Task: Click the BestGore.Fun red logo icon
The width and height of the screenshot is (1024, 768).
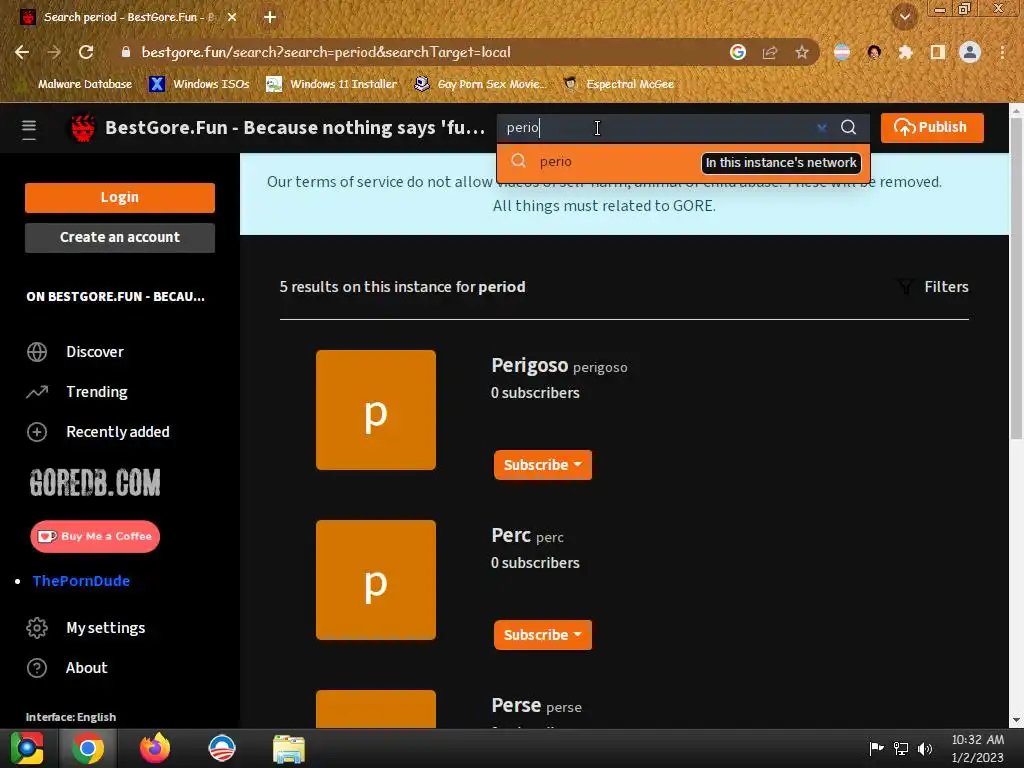Action: [83, 128]
